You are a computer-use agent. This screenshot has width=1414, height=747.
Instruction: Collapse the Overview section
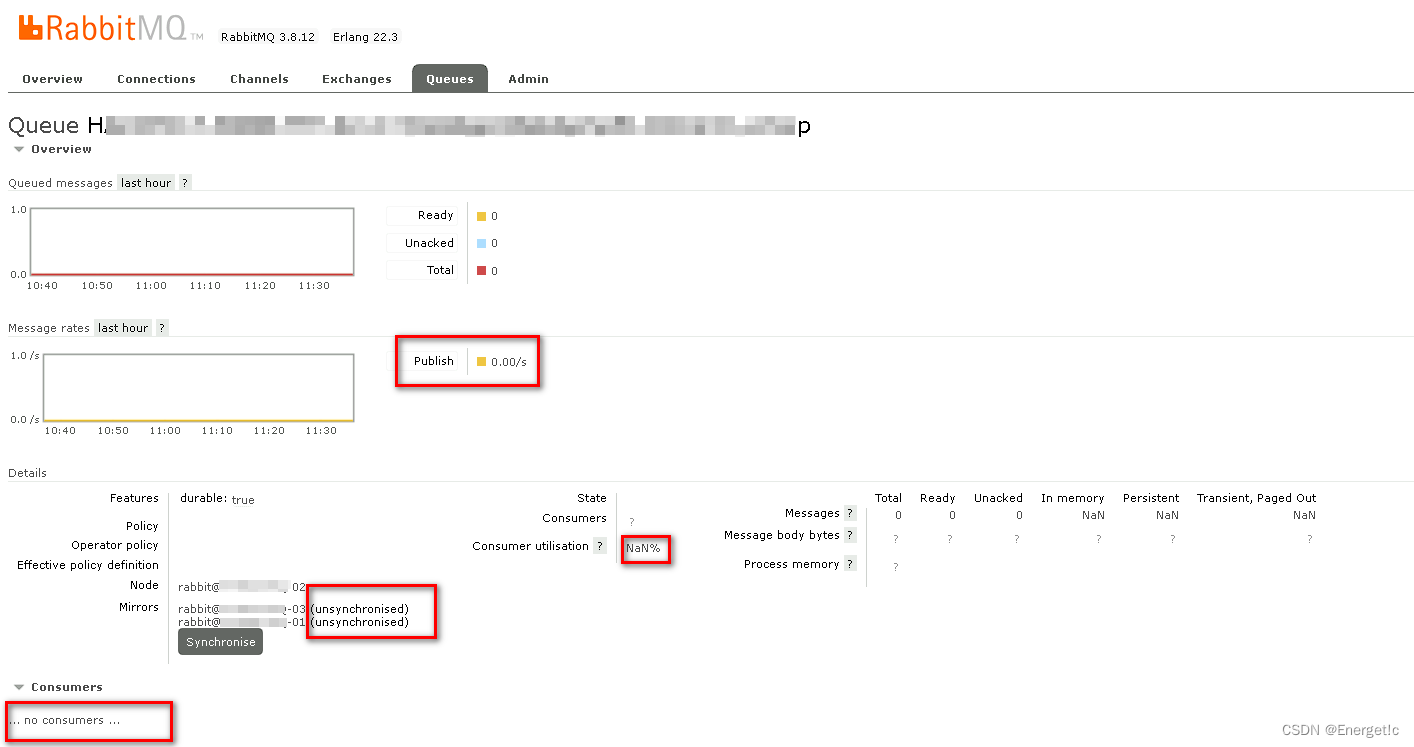pyautogui.click(x=53, y=149)
